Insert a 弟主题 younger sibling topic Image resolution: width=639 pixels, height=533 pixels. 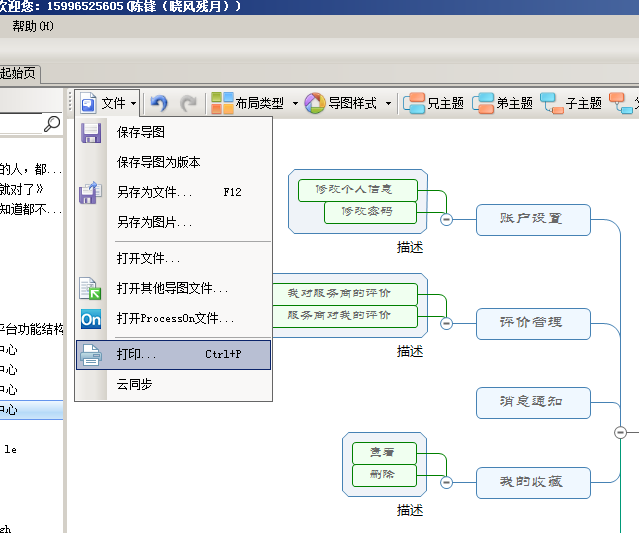pyautogui.click(x=502, y=103)
